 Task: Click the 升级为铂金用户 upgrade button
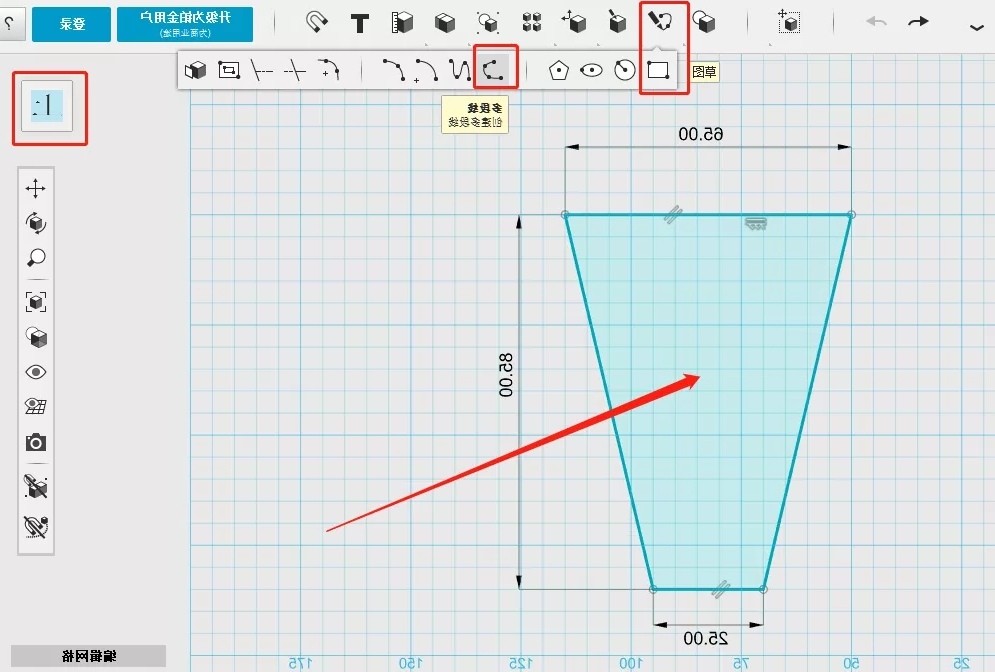(185, 24)
